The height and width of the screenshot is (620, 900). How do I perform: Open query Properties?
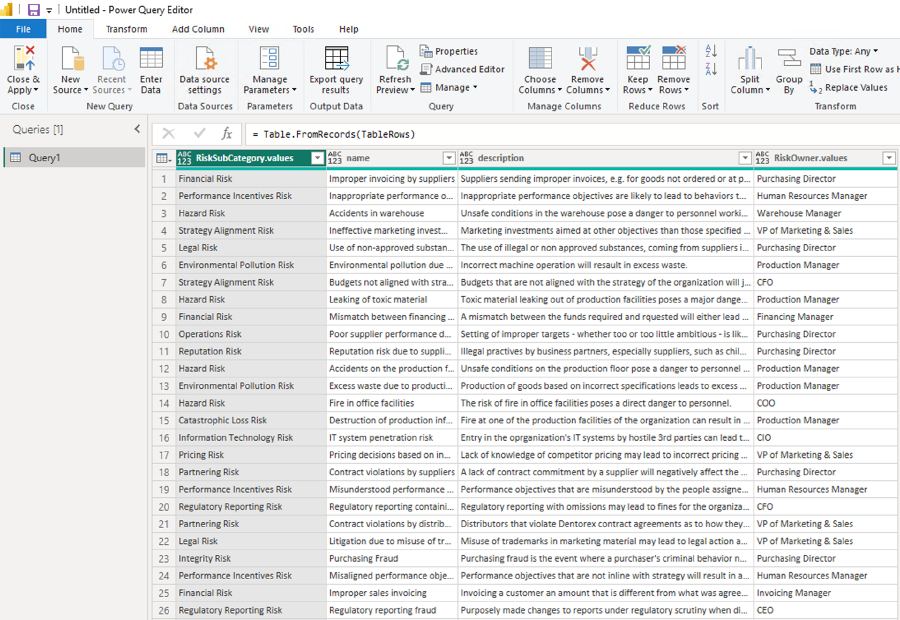pos(449,51)
